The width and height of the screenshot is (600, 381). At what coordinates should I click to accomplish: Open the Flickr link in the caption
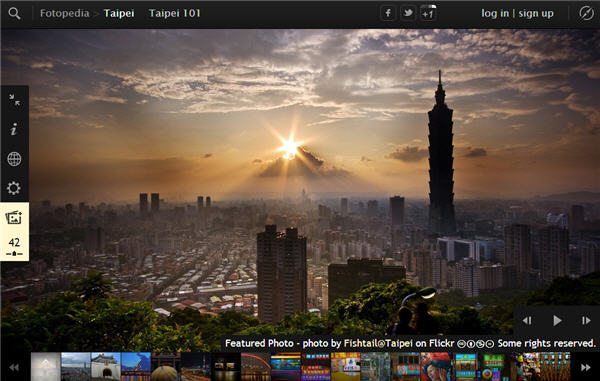(442, 343)
